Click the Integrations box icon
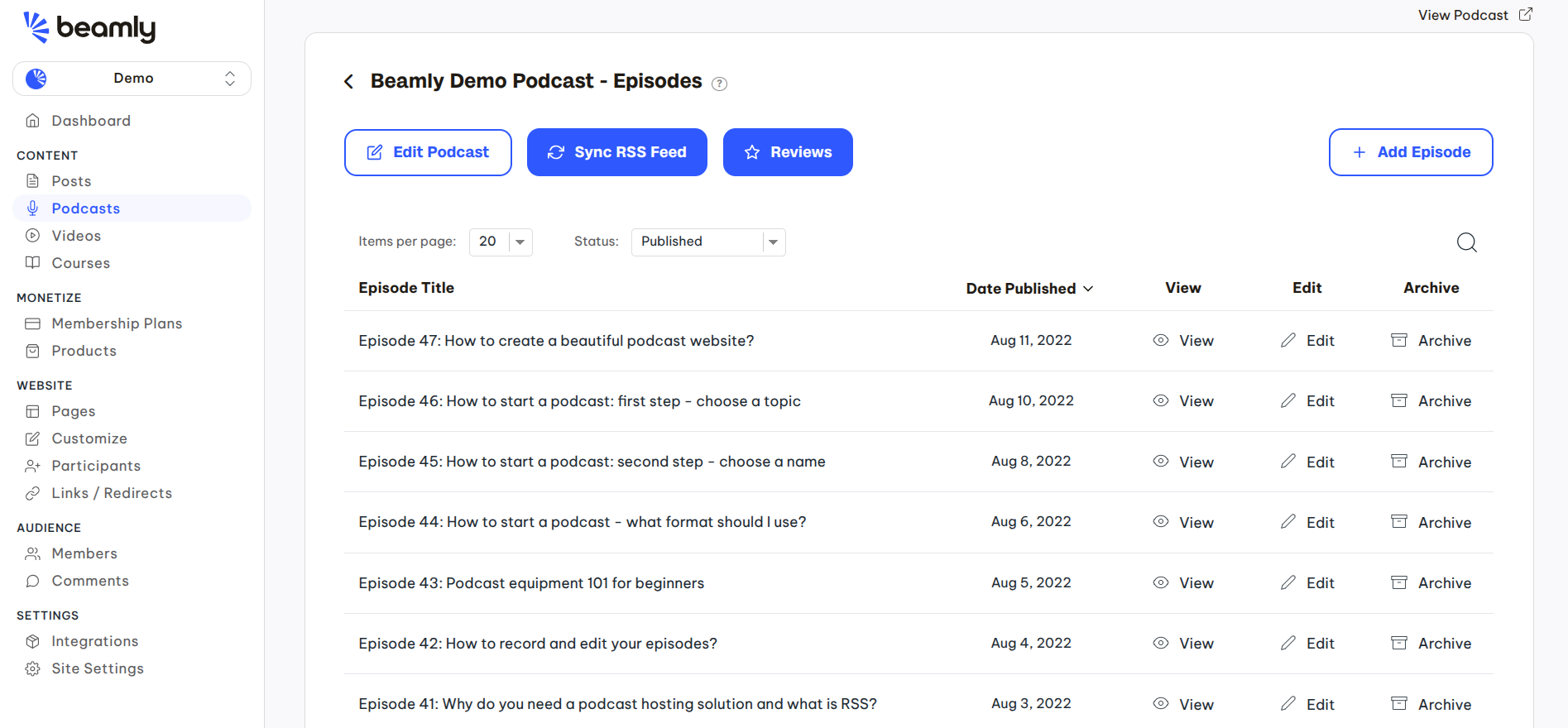This screenshot has height=728, width=1568. [x=33, y=641]
